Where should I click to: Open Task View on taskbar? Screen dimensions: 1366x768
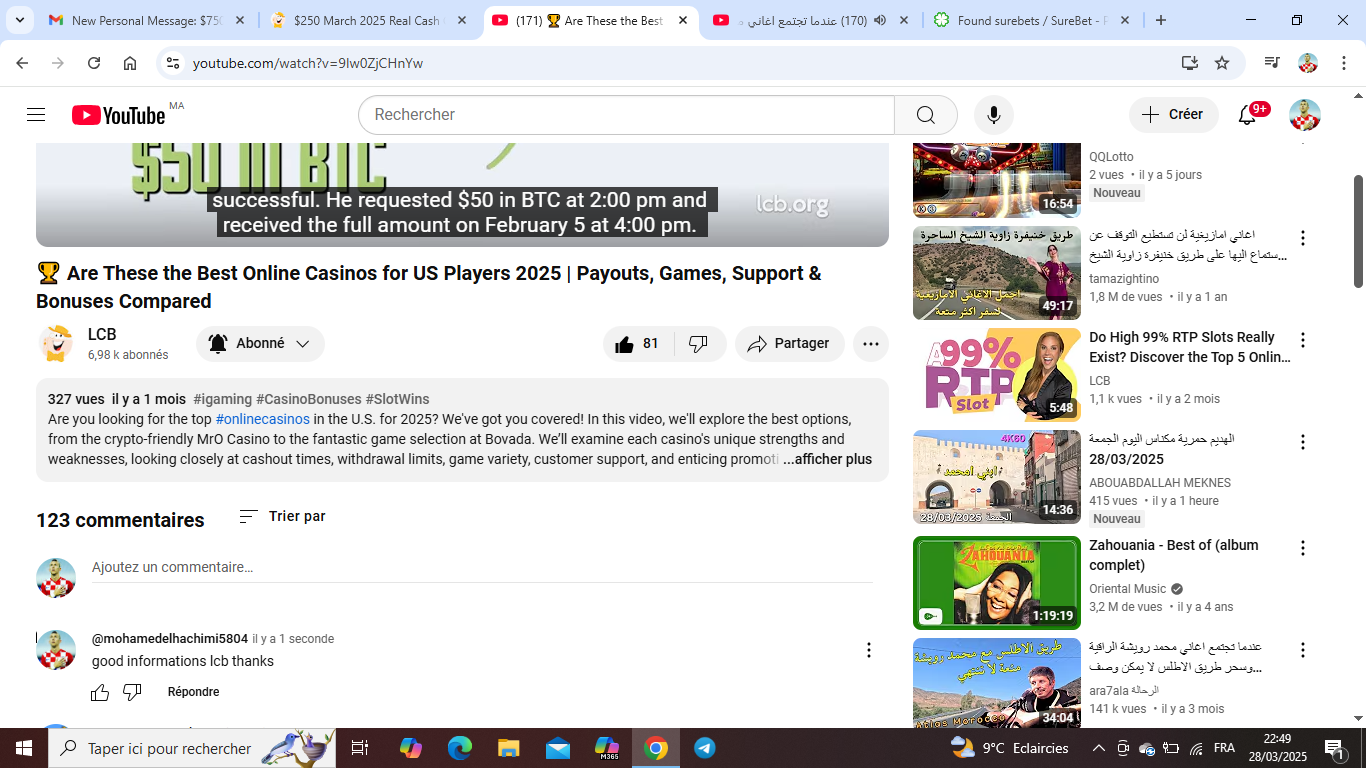coord(360,748)
